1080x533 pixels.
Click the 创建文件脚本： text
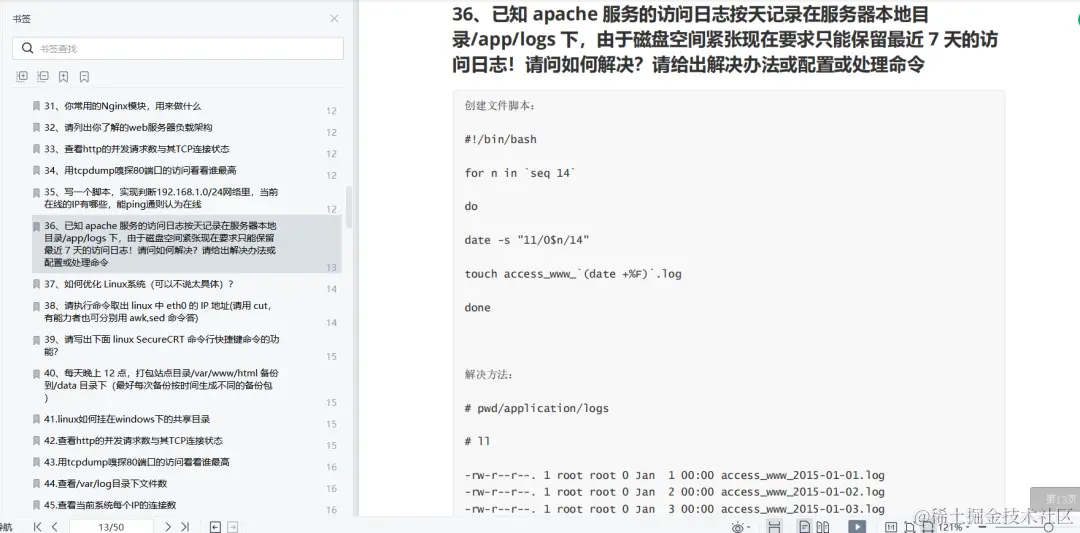click(x=500, y=105)
